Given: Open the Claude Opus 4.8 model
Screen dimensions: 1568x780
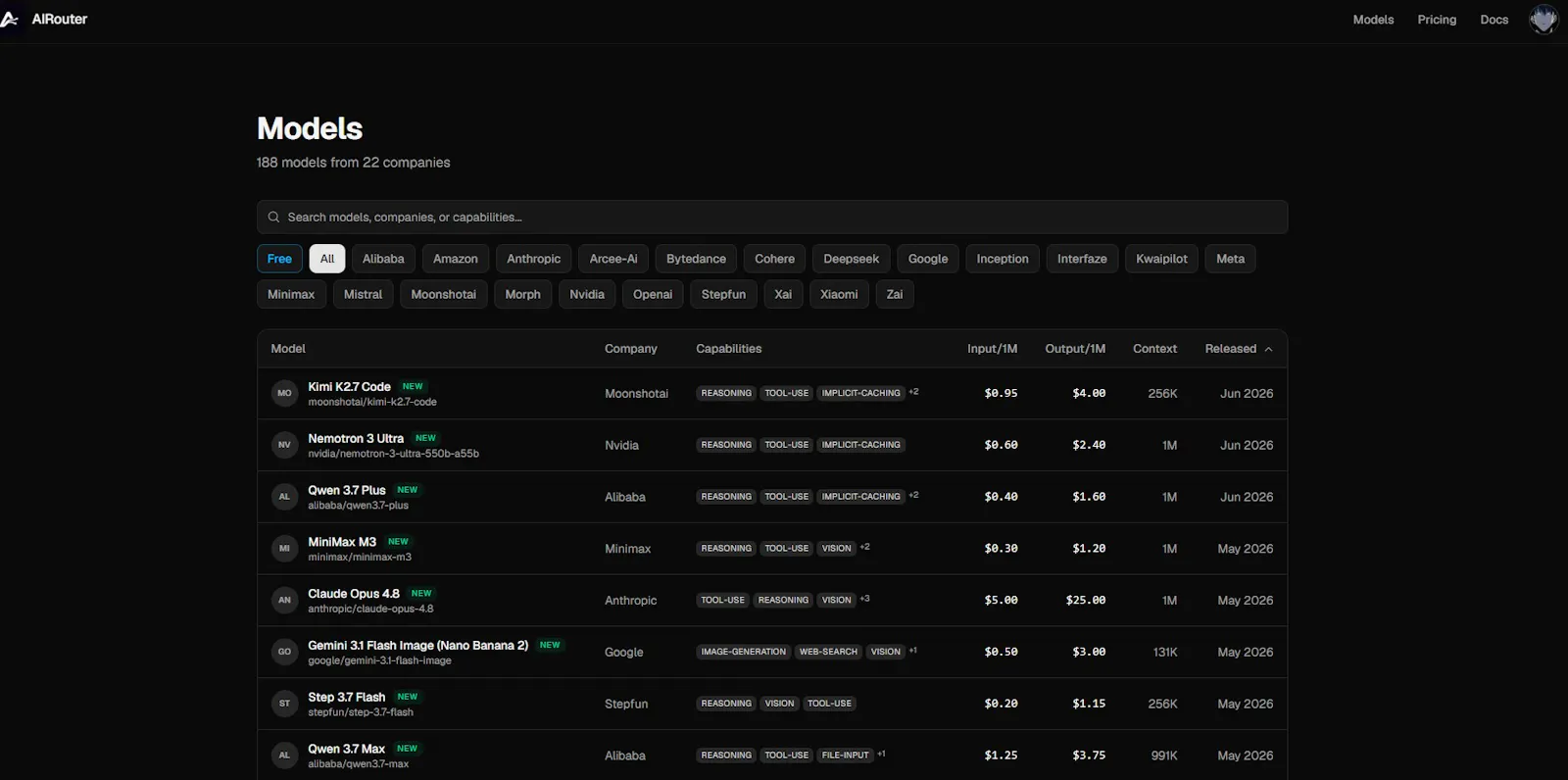Looking at the screenshot, I should coord(354,594).
